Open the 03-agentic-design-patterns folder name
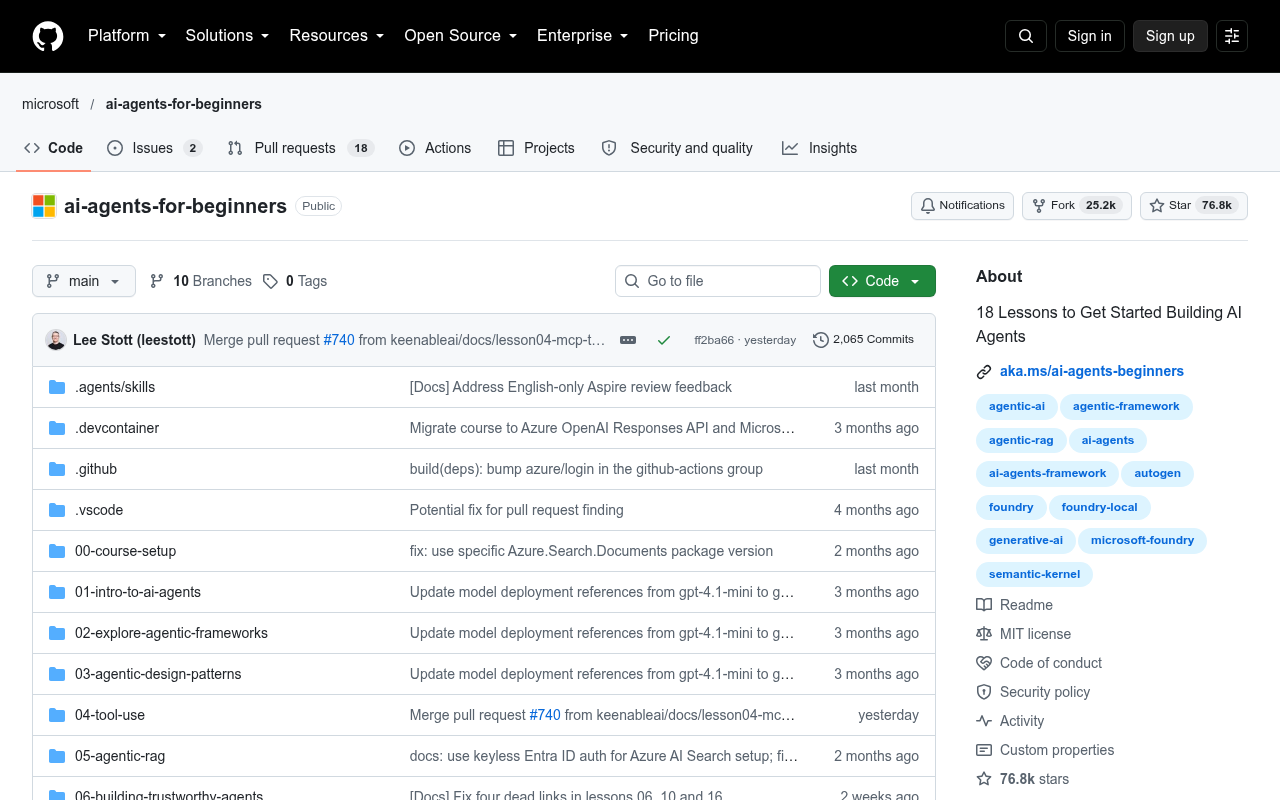 click(x=158, y=674)
